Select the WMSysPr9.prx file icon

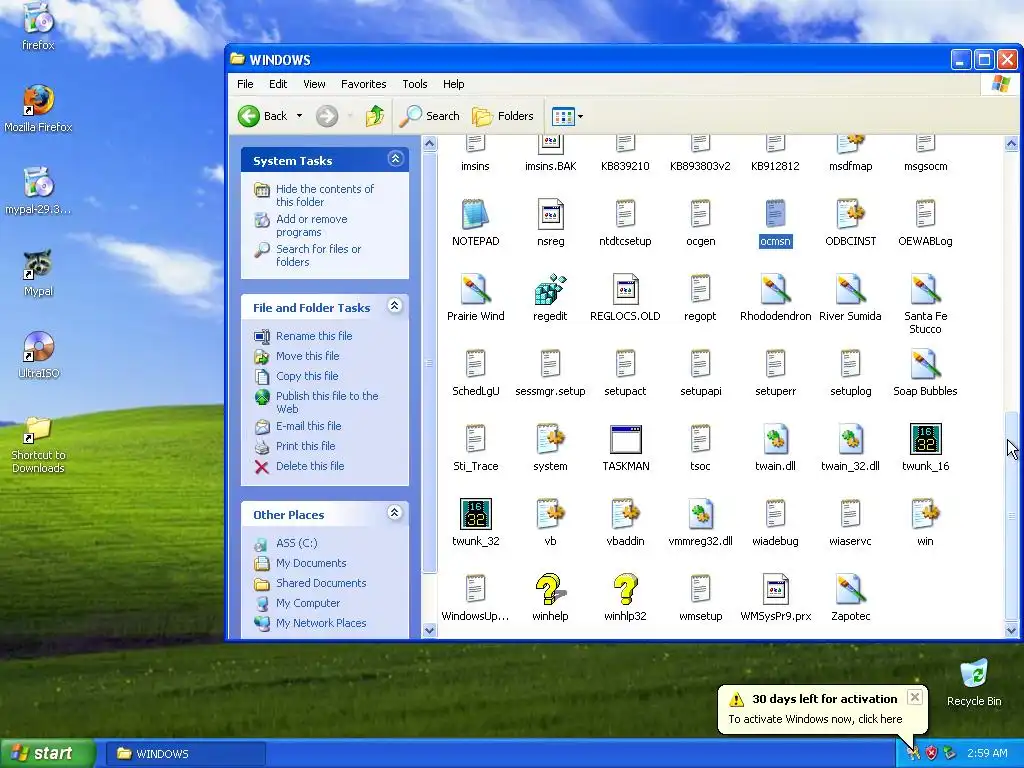click(775, 589)
